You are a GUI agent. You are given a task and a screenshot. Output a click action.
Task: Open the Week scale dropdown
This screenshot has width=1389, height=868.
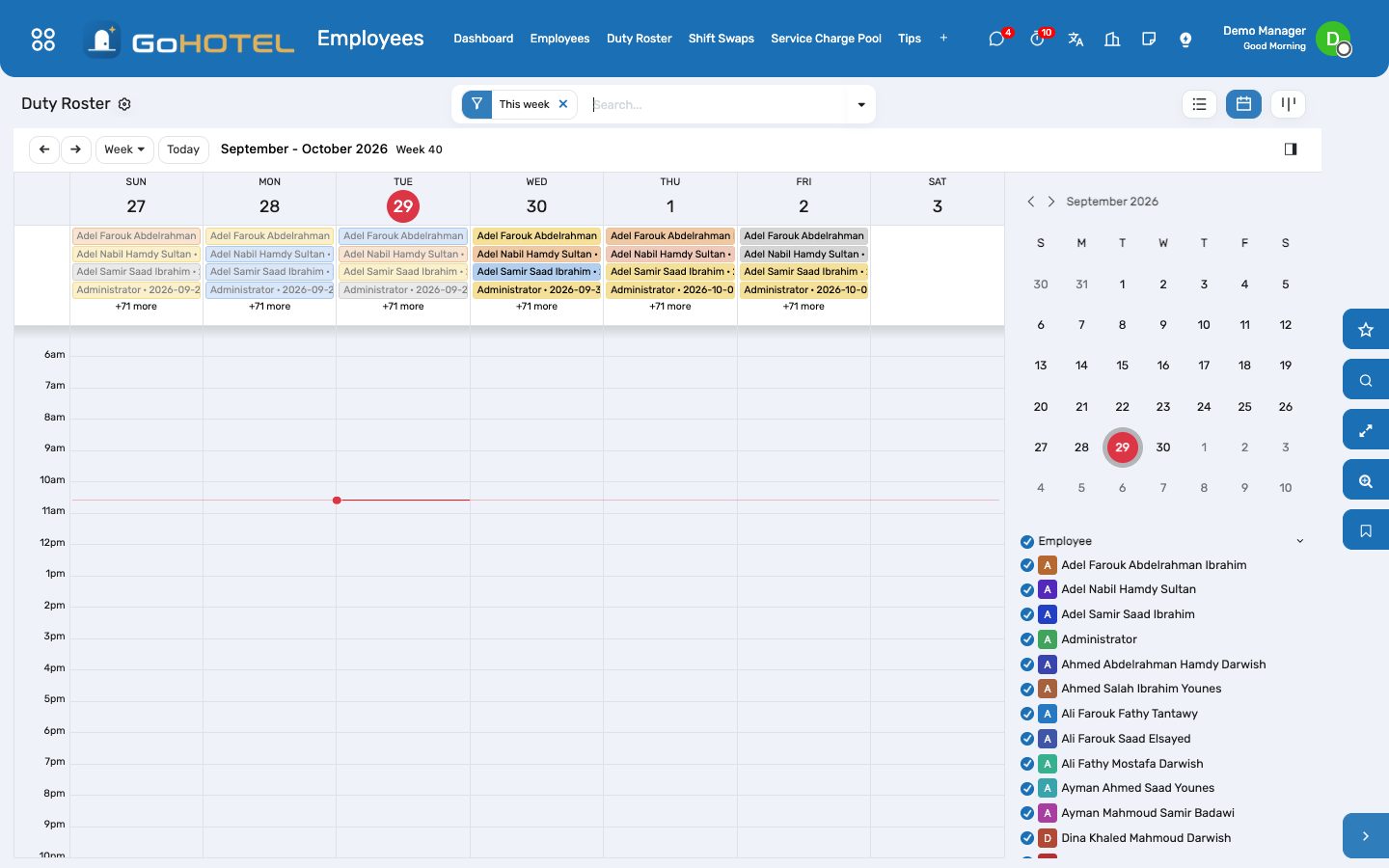tap(124, 149)
